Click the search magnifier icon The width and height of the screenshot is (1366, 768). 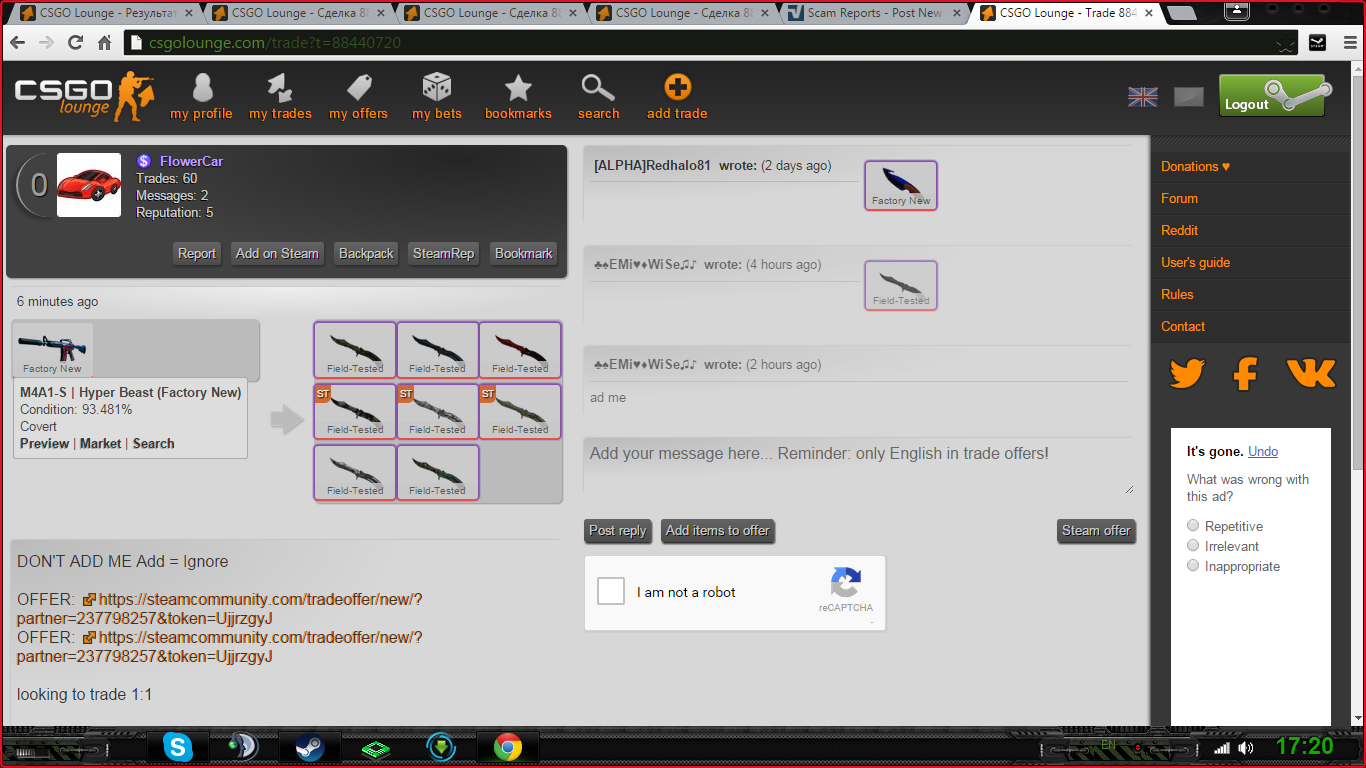(598, 89)
